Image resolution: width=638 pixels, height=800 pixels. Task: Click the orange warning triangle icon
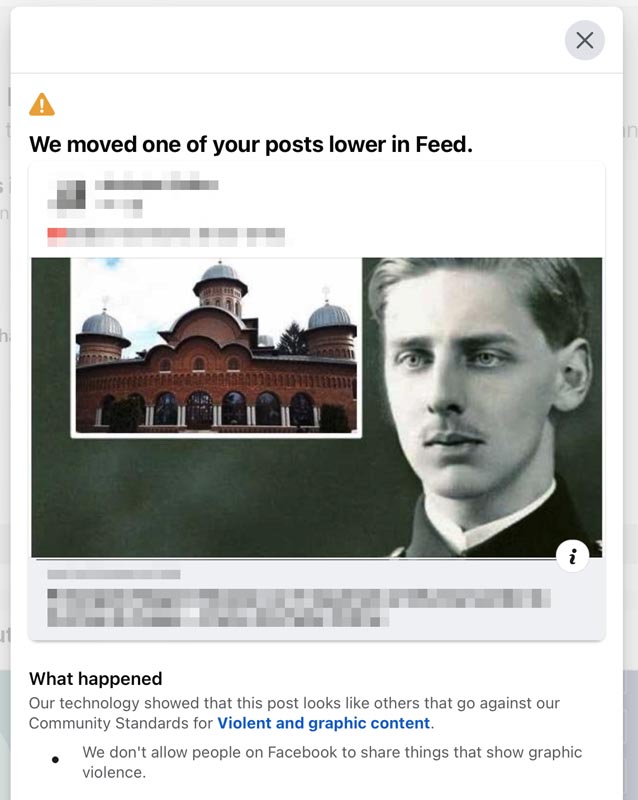point(42,105)
